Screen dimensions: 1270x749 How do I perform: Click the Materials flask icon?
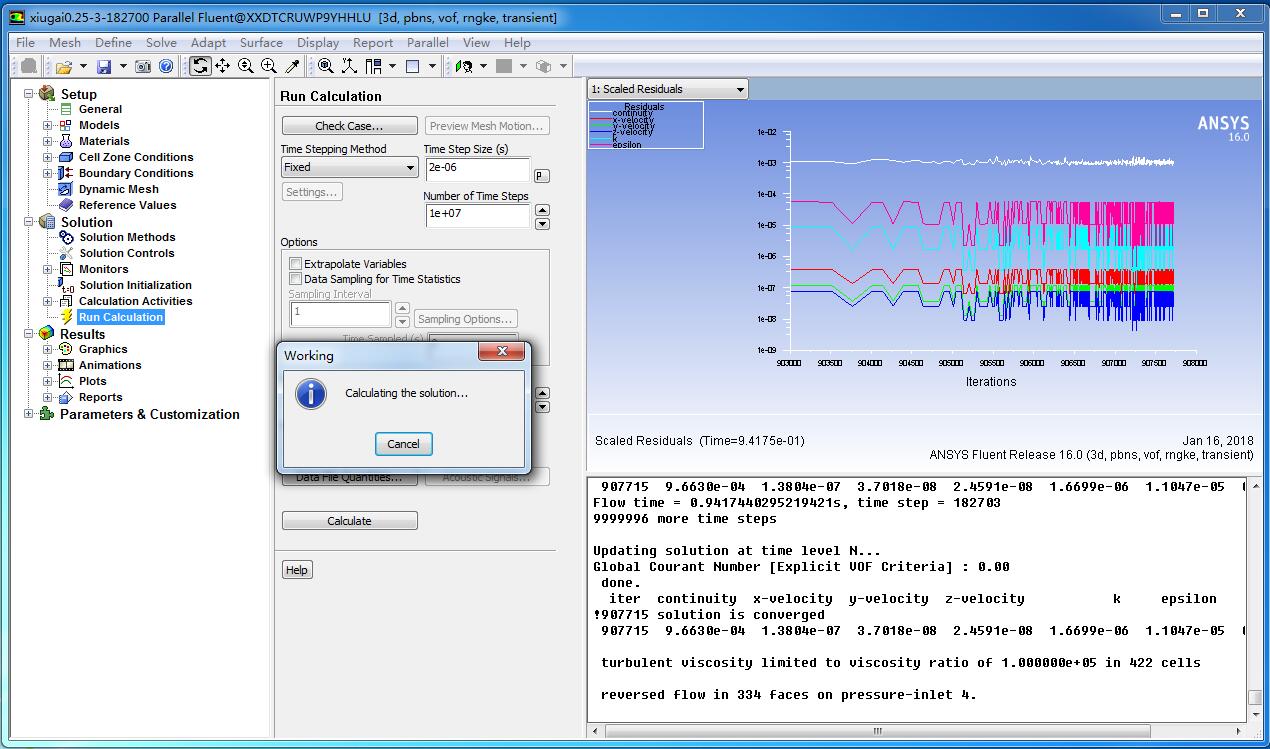[x=67, y=141]
